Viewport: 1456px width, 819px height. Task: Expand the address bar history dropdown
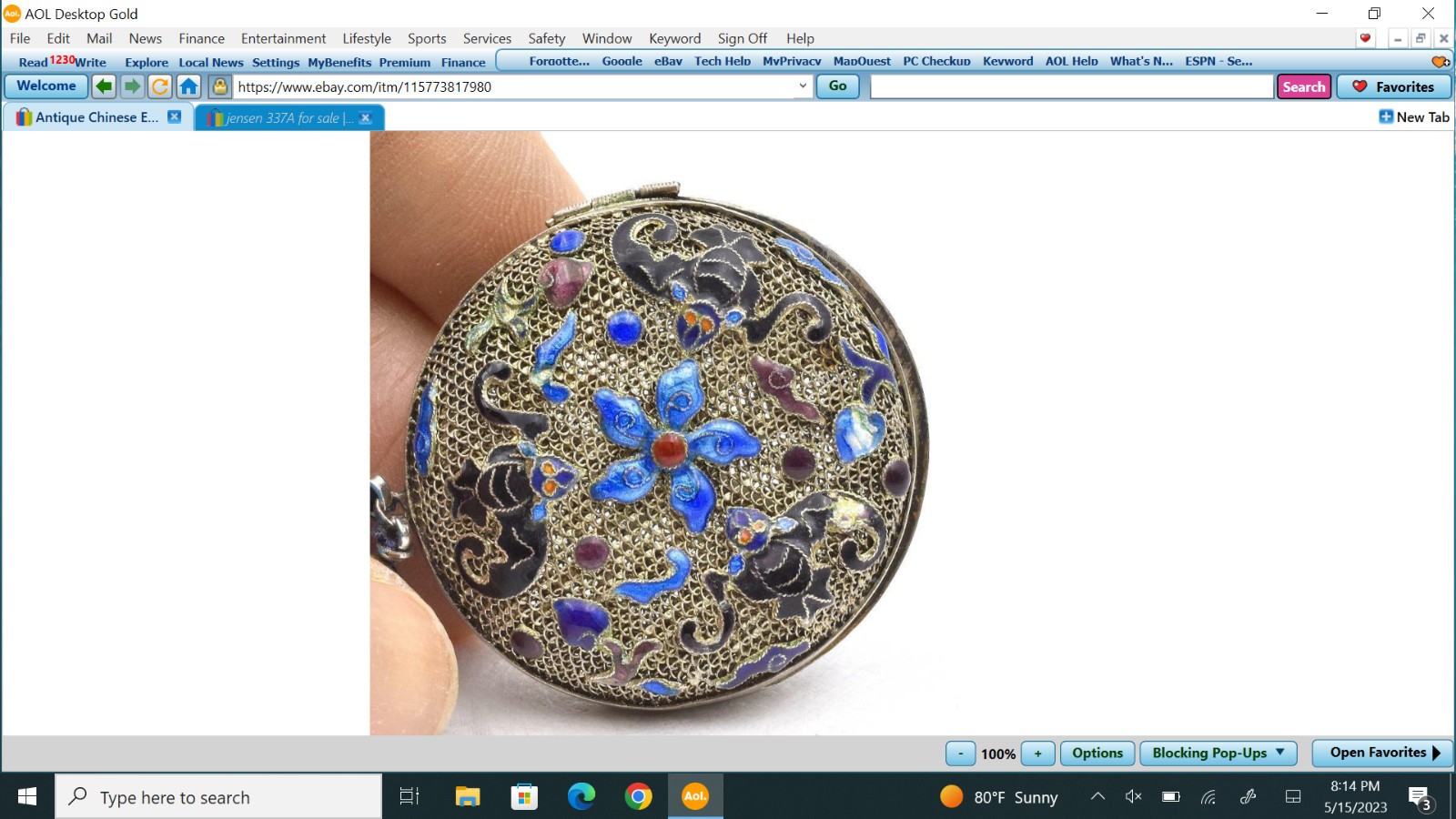click(x=802, y=86)
